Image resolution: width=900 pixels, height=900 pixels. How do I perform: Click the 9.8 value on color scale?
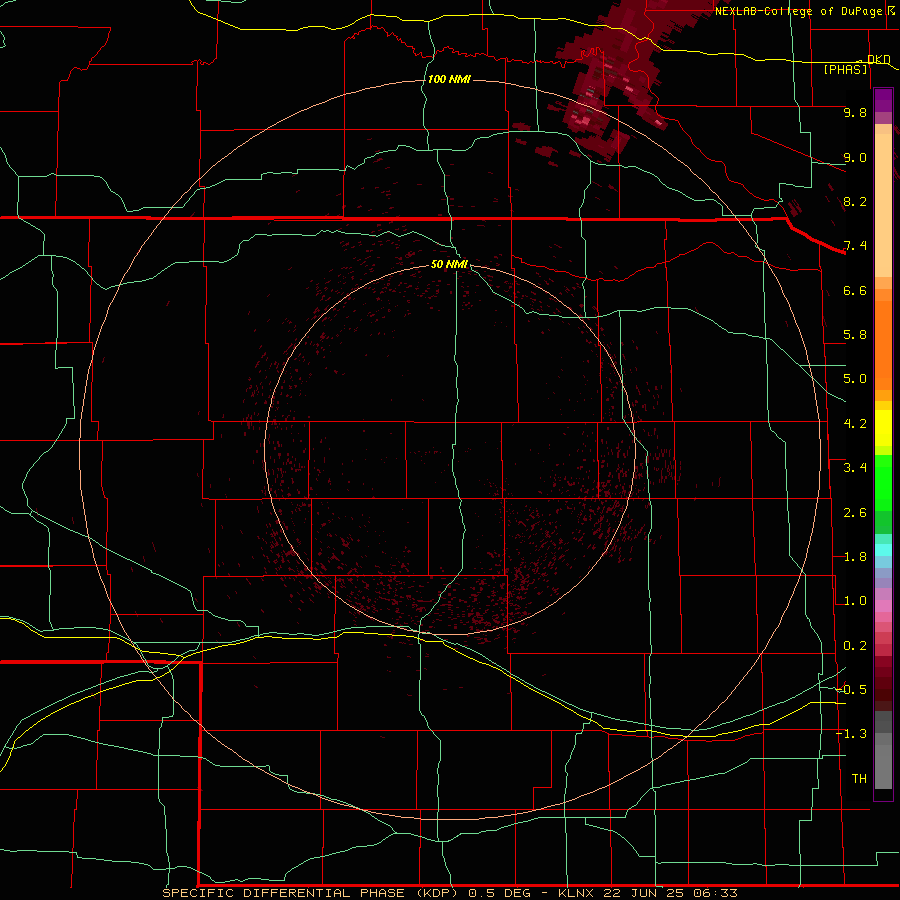pyautogui.click(x=855, y=112)
